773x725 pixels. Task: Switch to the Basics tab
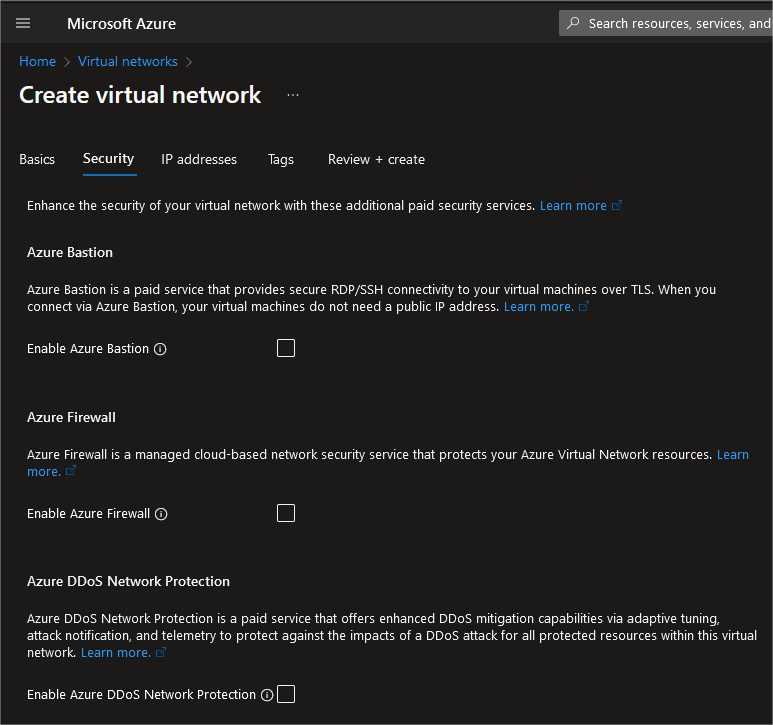[37, 159]
